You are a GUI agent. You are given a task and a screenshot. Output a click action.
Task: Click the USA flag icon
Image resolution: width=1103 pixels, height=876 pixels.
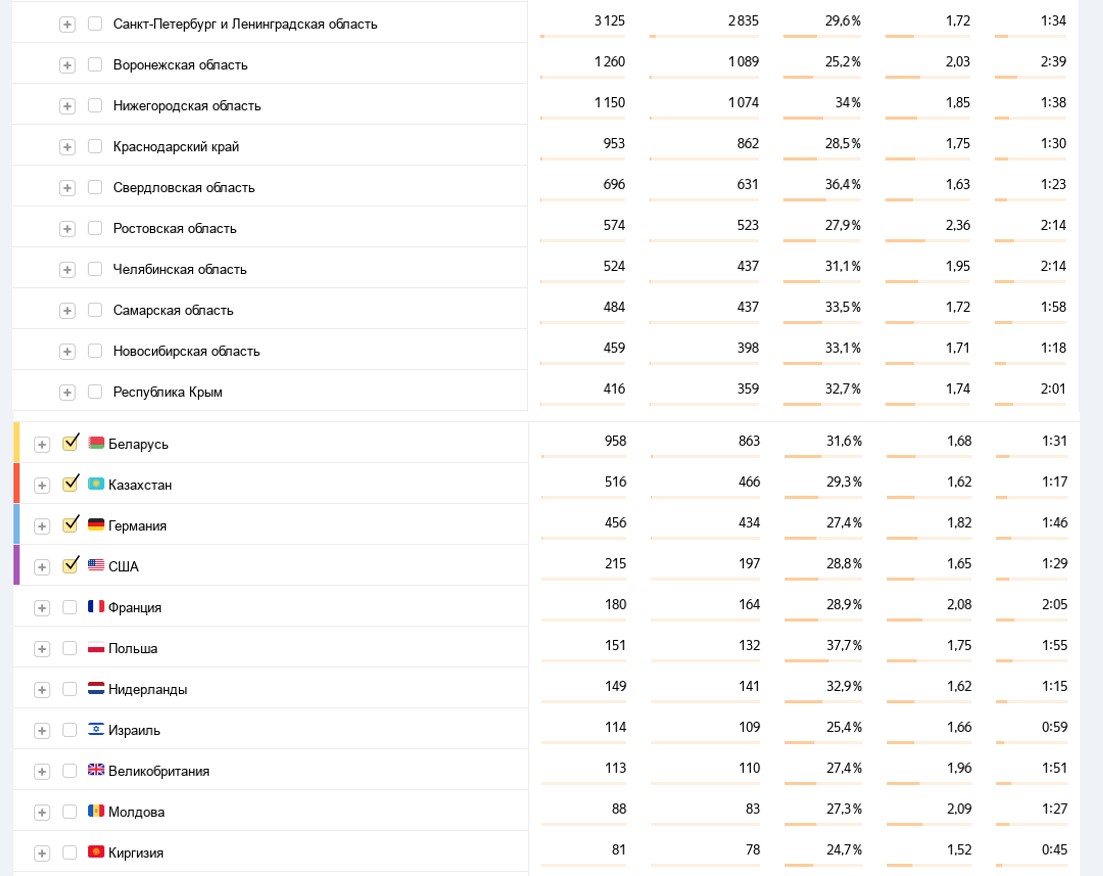[x=96, y=566]
